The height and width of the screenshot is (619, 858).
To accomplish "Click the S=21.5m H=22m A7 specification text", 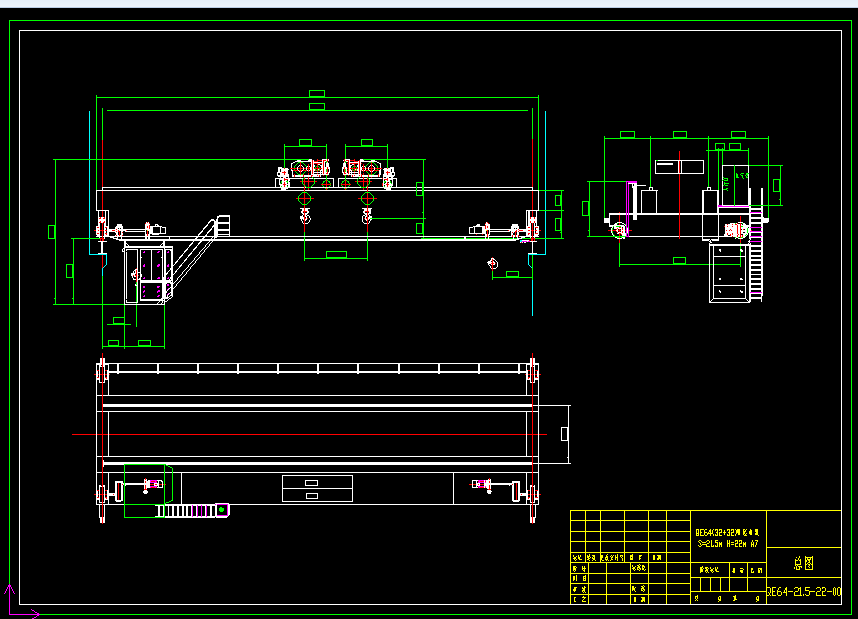I will pyautogui.click(x=728, y=543).
